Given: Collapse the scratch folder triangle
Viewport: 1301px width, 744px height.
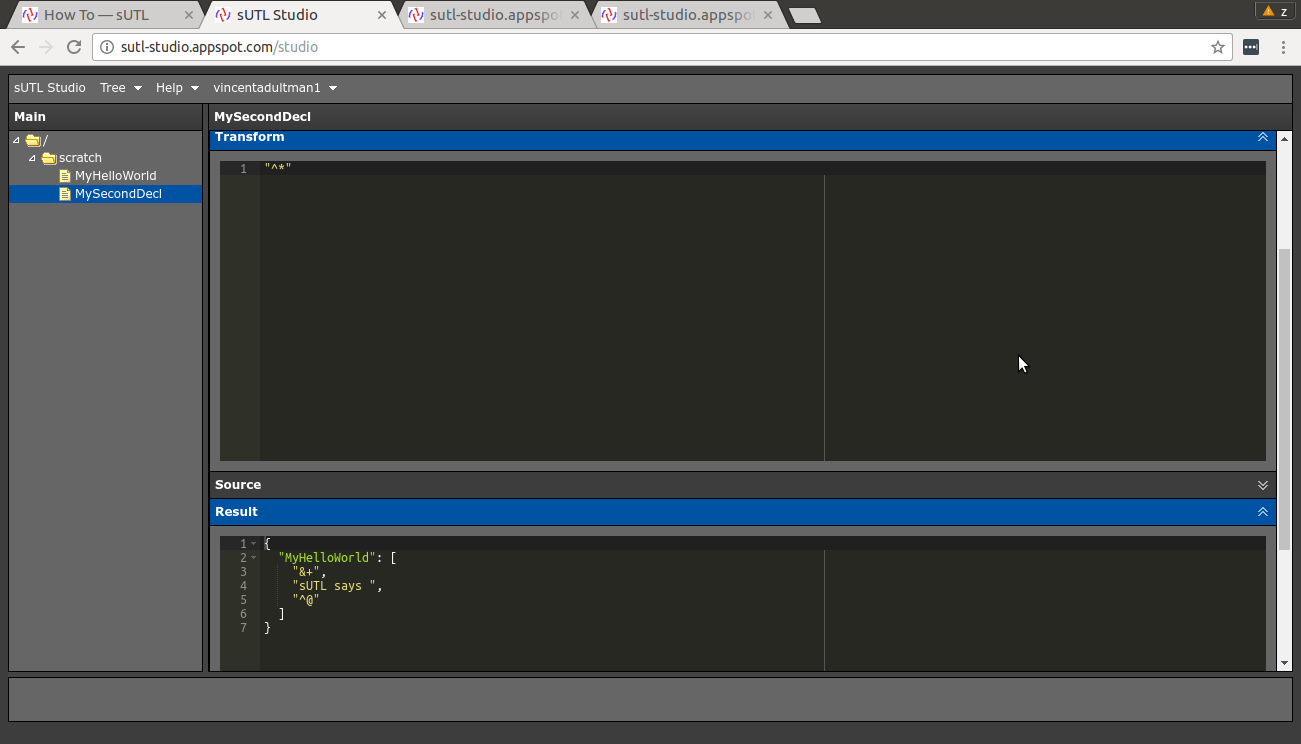Looking at the screenshot, I should click(33, 158).
